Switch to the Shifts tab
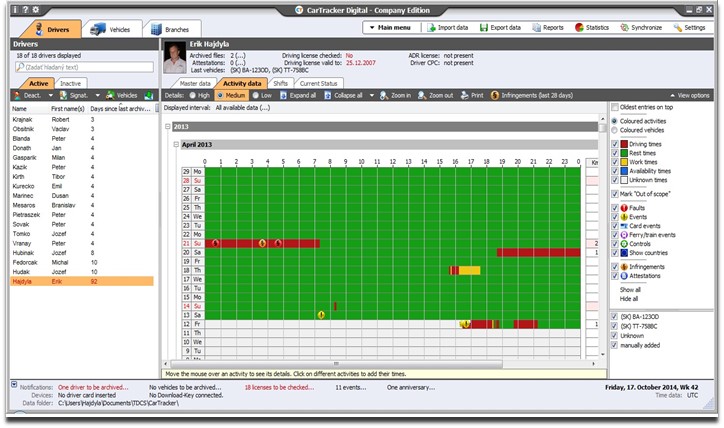 280,83
